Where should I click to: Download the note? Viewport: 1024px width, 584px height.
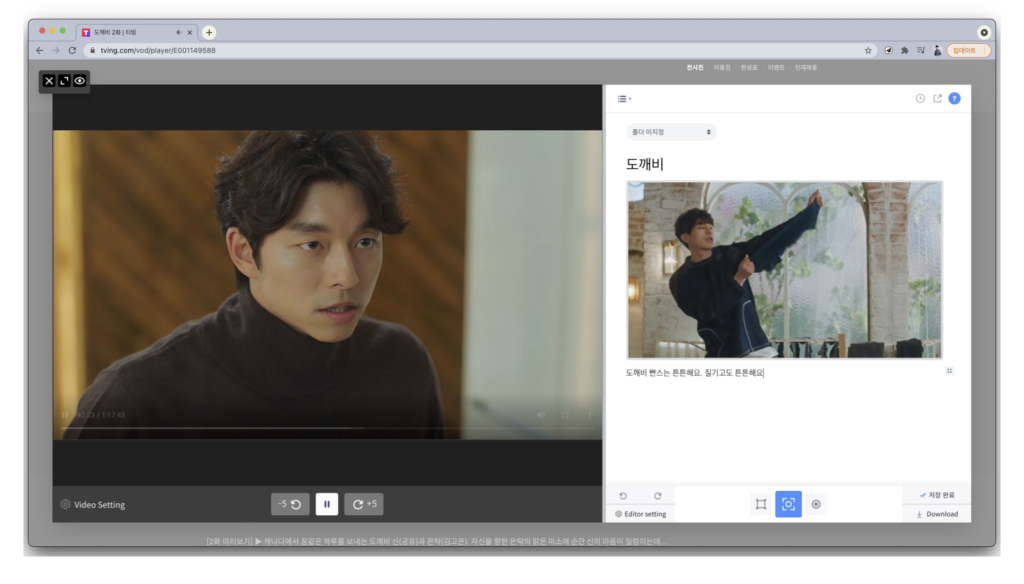[937, 514]
